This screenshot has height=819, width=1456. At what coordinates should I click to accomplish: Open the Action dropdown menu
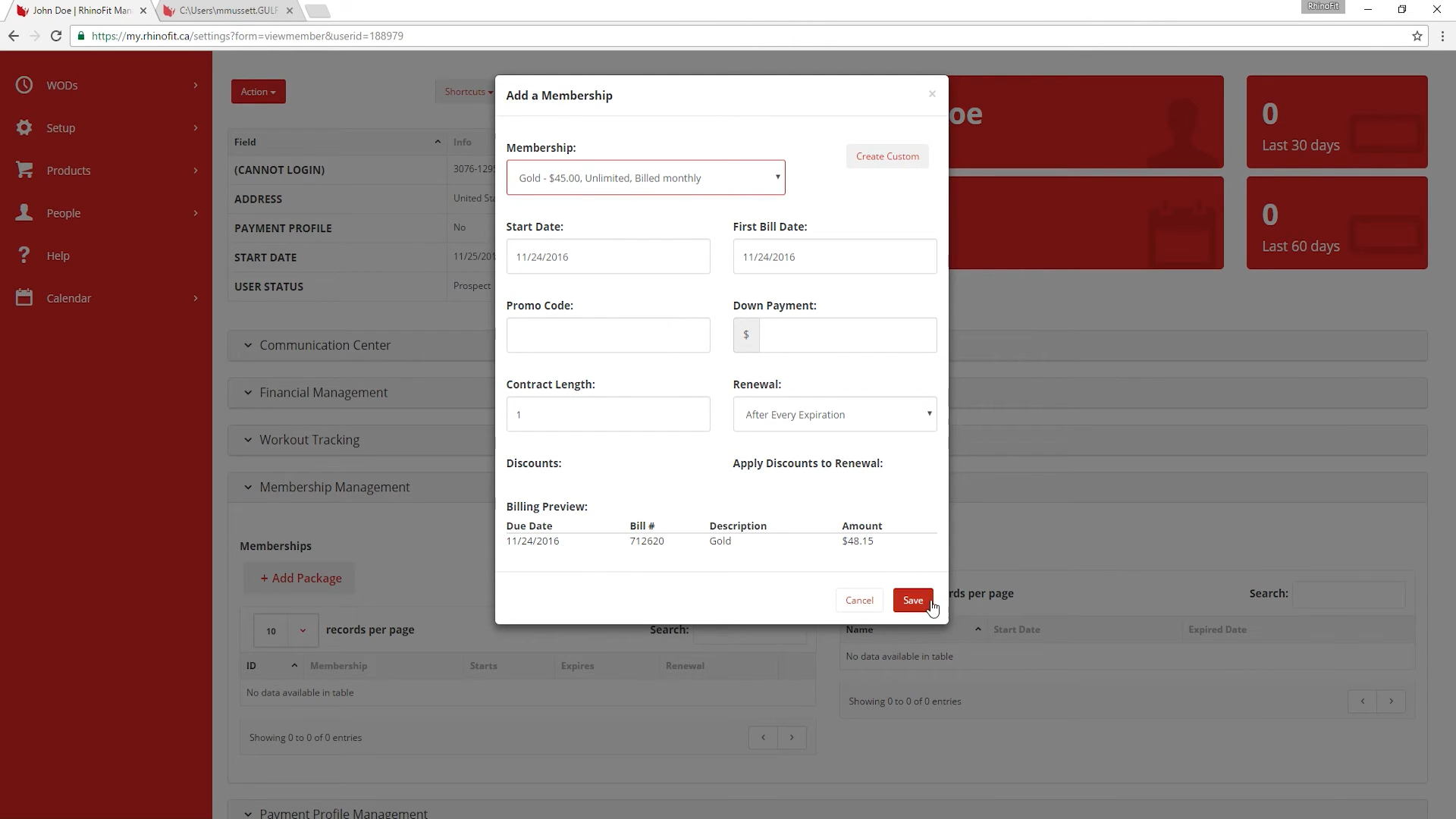coord(258,92)
